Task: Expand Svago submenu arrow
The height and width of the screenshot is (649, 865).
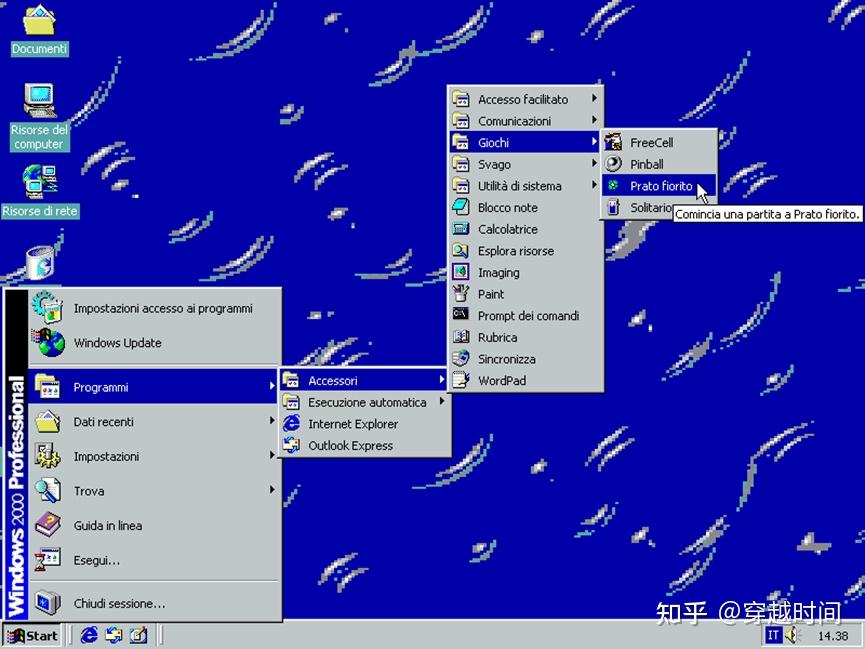Action: [594, 163]
